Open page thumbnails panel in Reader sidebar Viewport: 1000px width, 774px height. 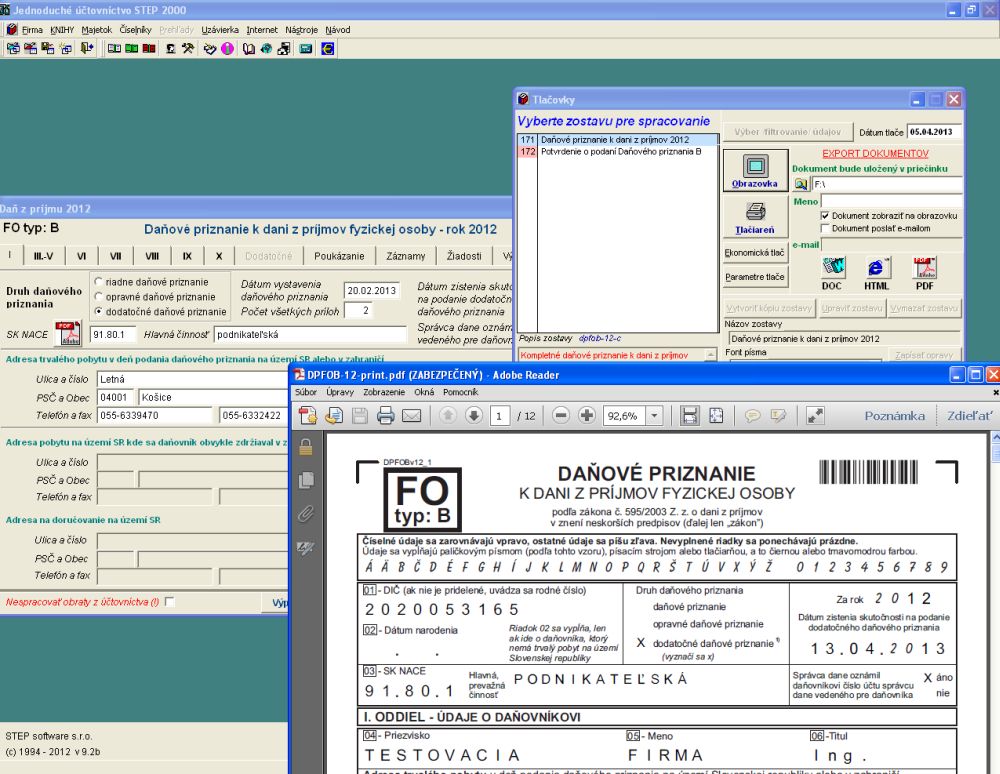306,480
